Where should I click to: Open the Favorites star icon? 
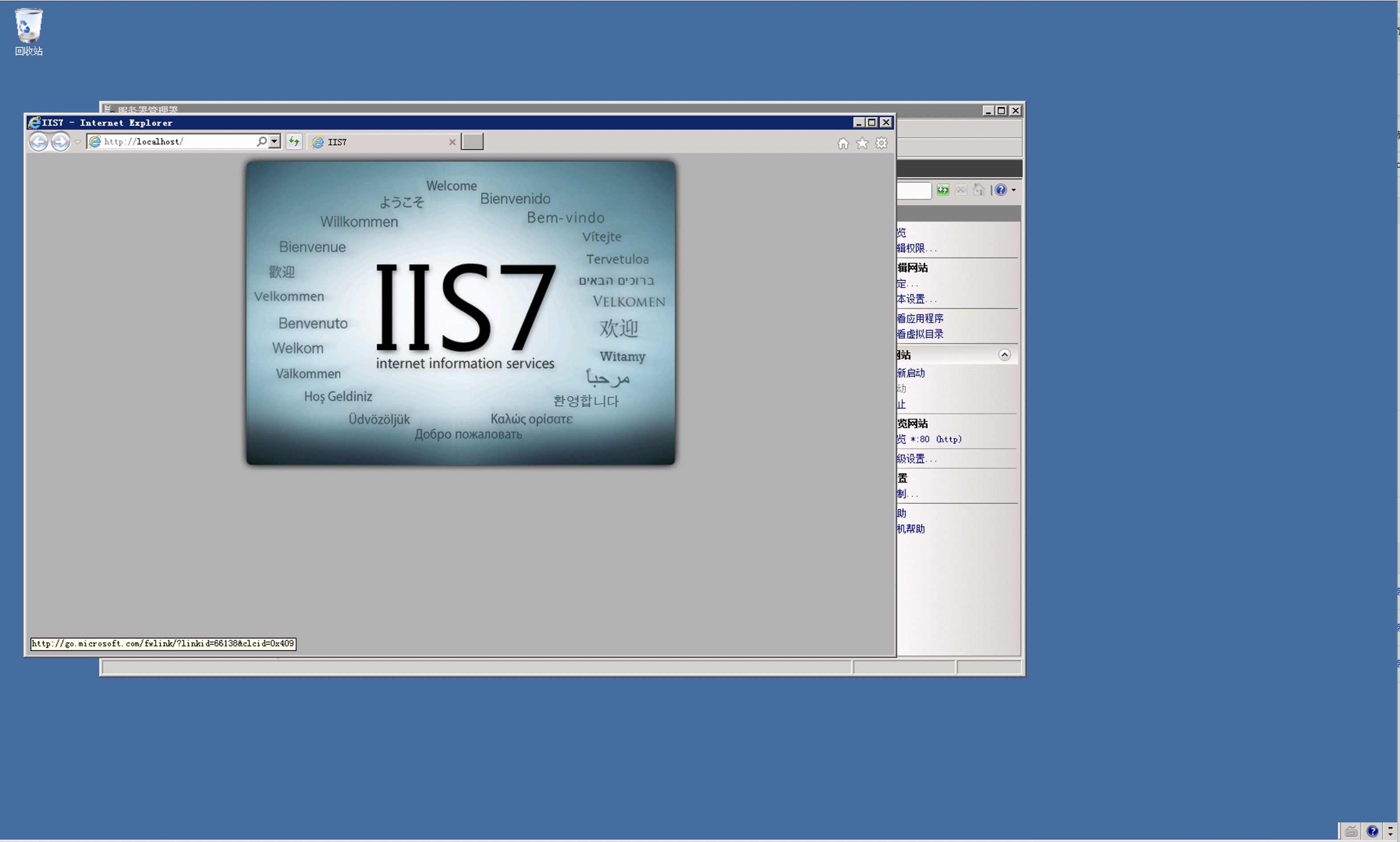863,143
